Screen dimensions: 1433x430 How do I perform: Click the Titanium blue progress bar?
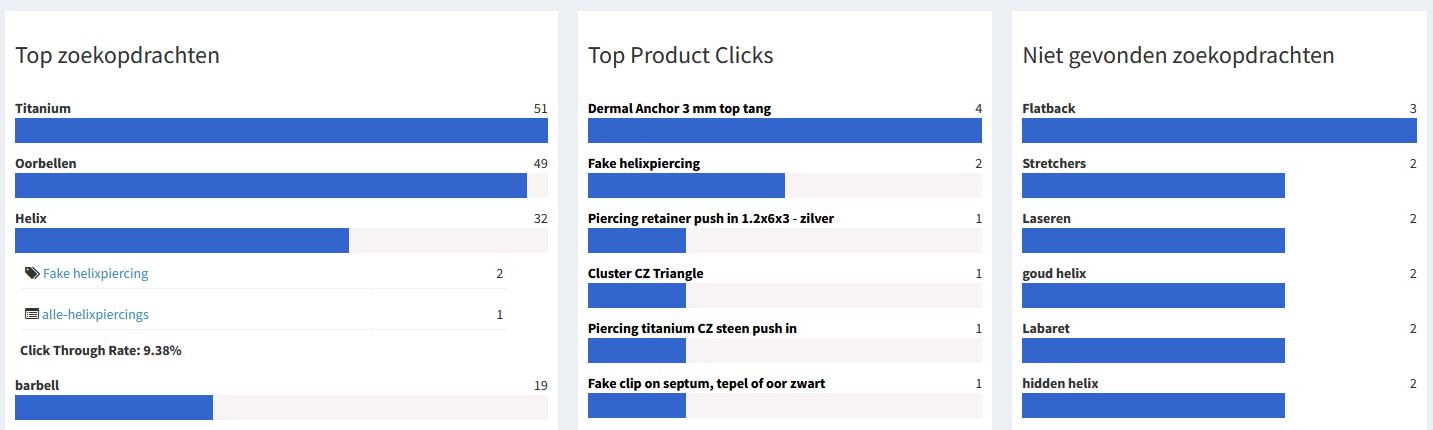(281, 131)
